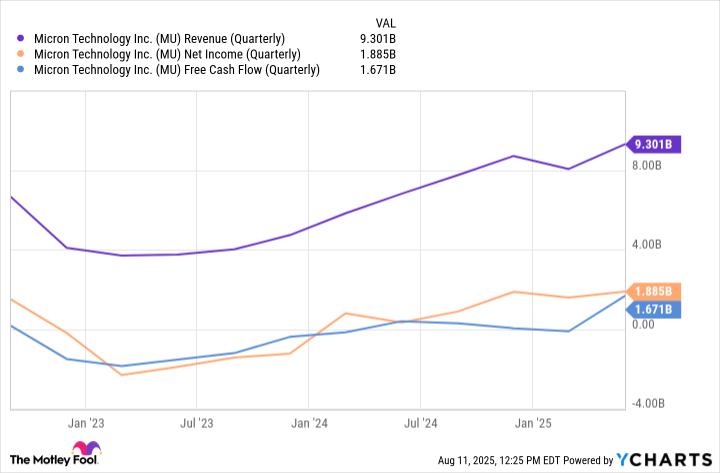This screenshot has width=720, height=473.
Task: Click the 4.00B y-axis label
Action: click(x=647, y=245)
